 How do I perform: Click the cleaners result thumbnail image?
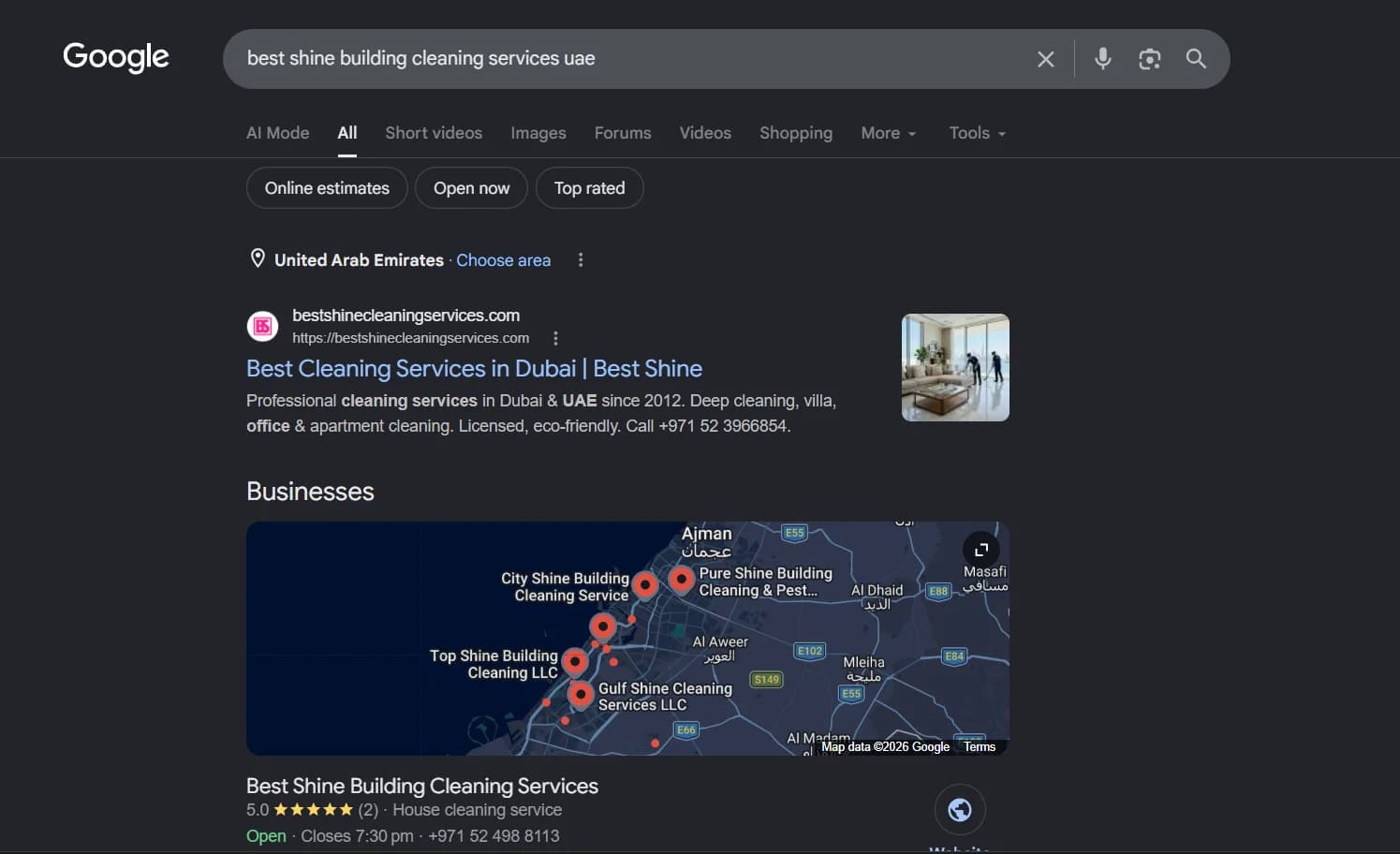coord(955,367)
